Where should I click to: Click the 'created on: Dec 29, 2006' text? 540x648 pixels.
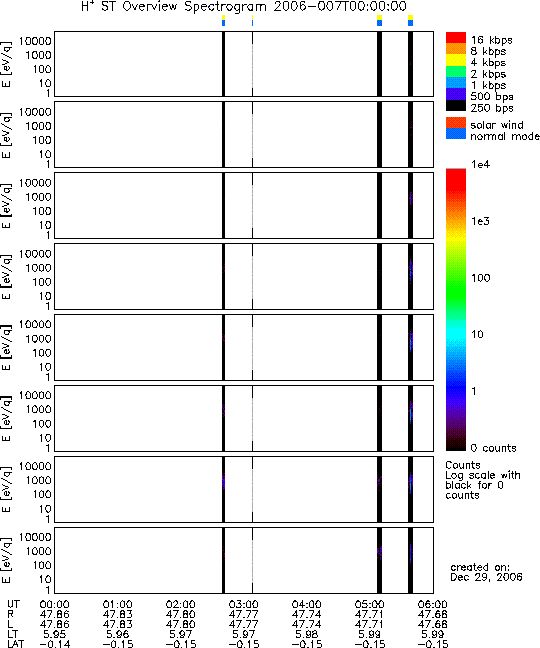(486, 572)
